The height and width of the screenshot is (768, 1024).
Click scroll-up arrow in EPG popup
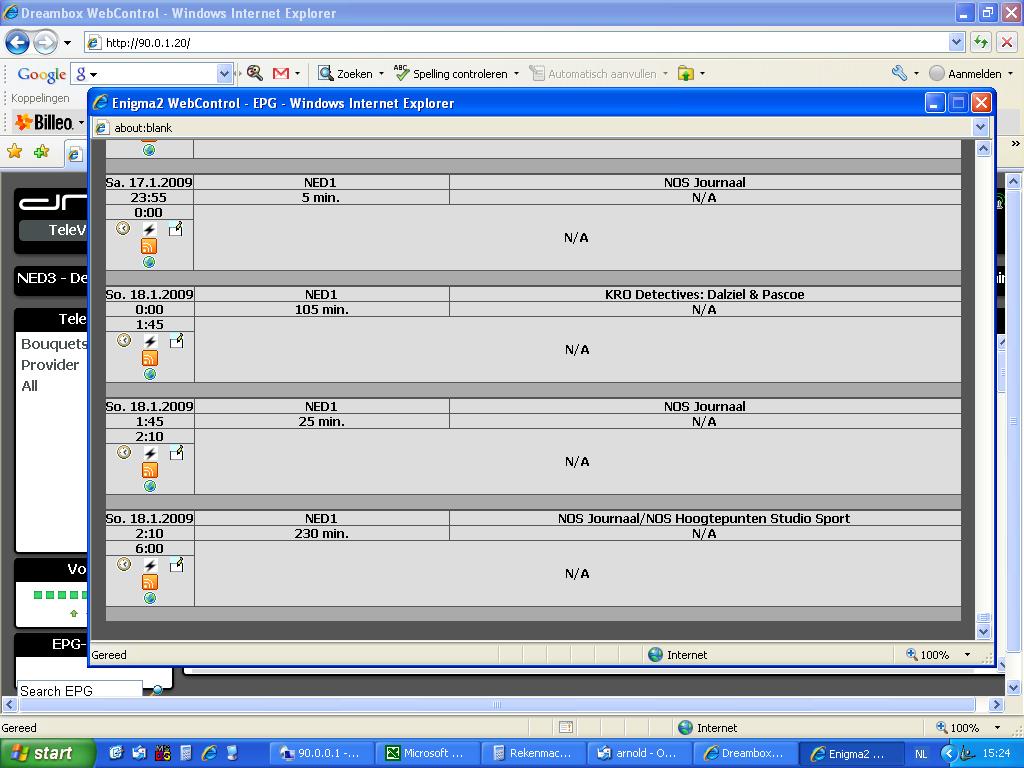point(984,149)
